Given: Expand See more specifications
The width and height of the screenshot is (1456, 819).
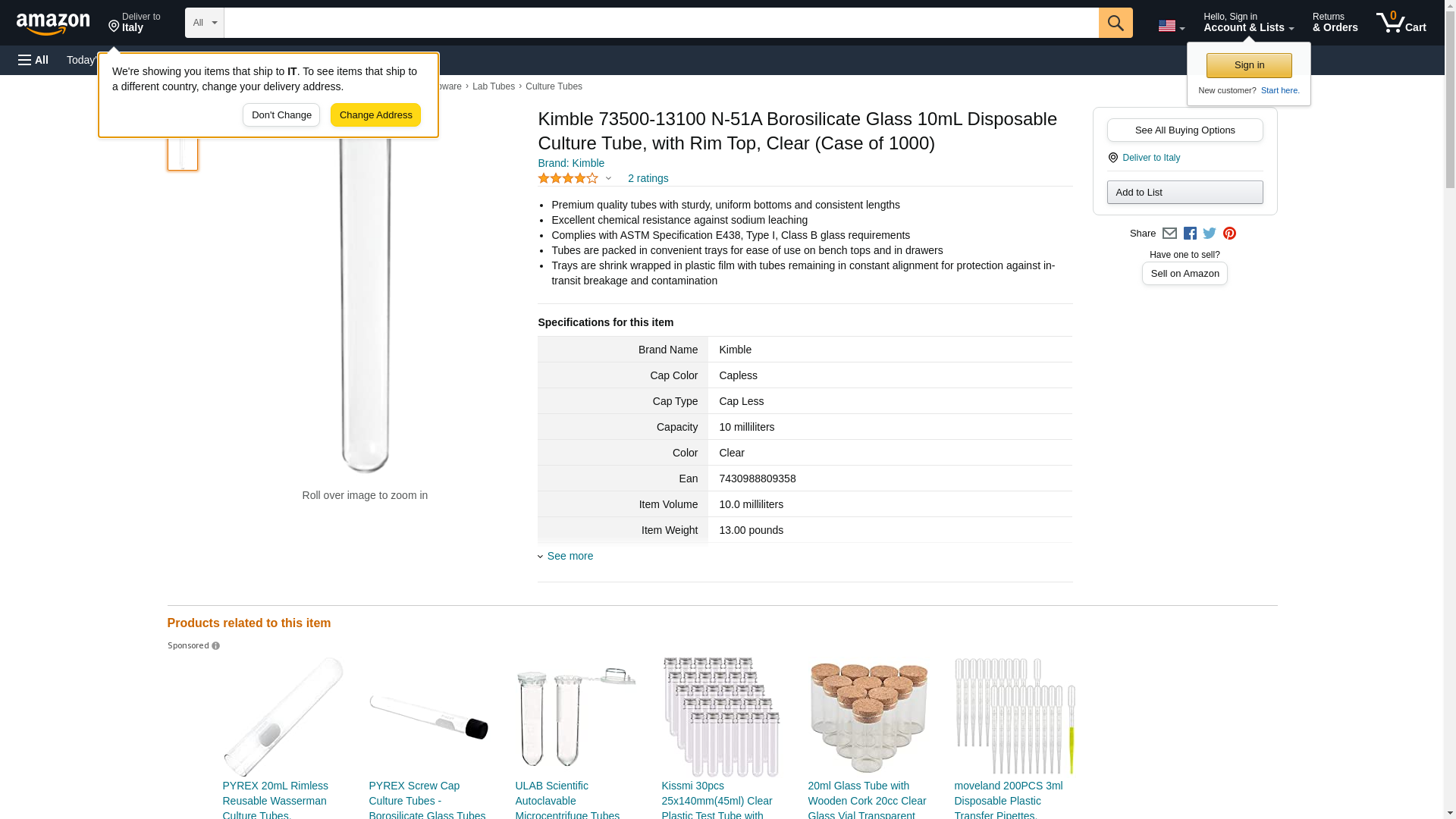Looking at the screenshot, I should coord(570,556).
